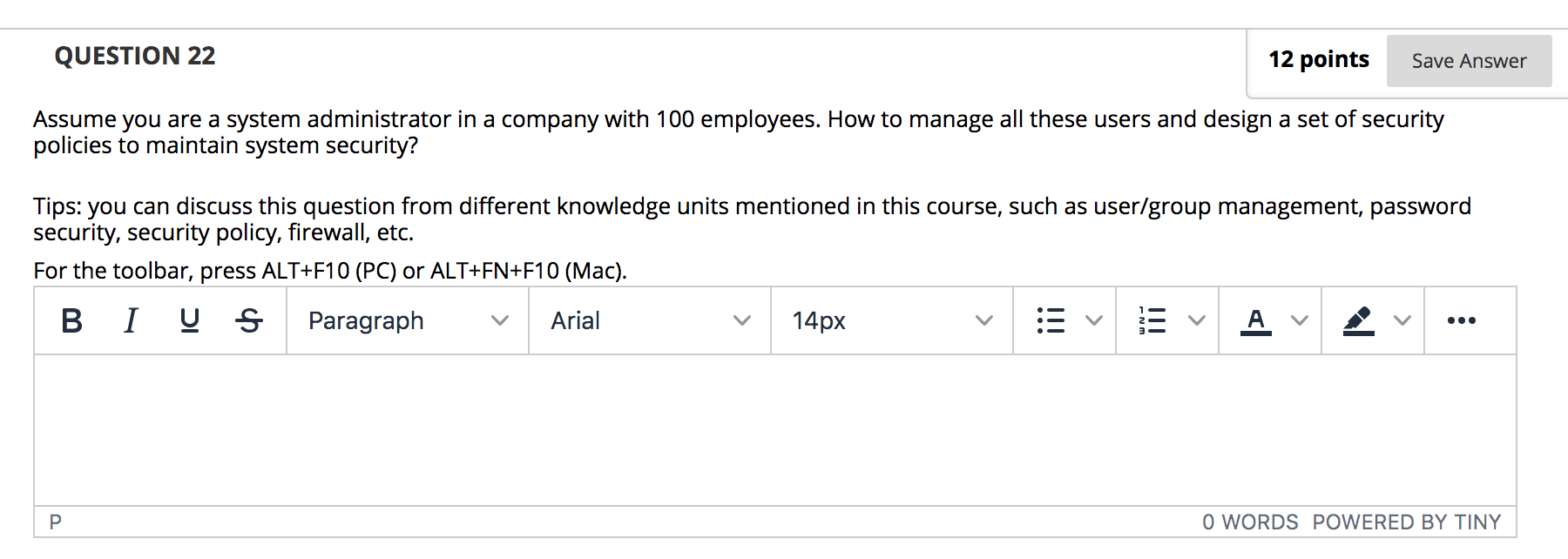Viewport: 1568px width, 559px height.
Task: Expand bullet list style options arrow
Action: [x=1094, y=321]
